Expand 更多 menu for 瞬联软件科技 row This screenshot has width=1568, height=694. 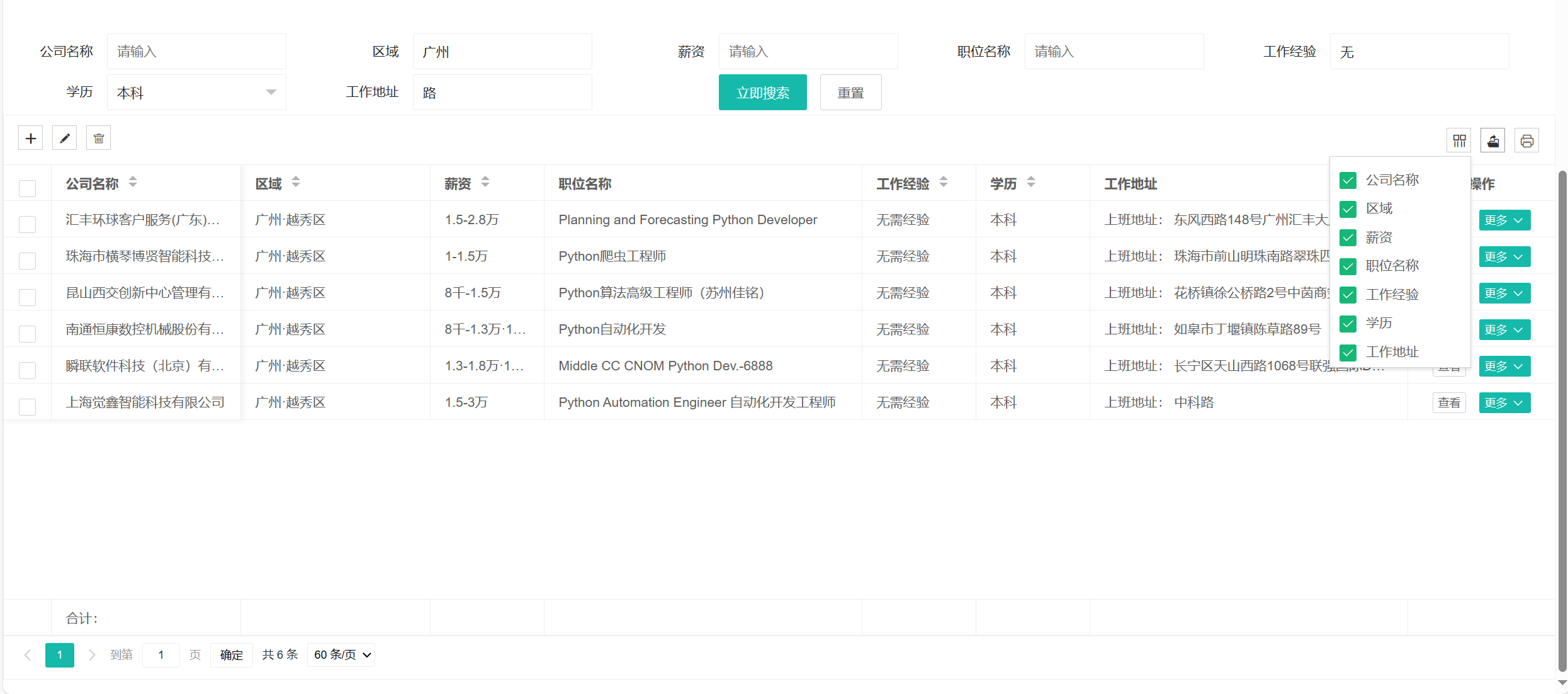click(1504, 367)
